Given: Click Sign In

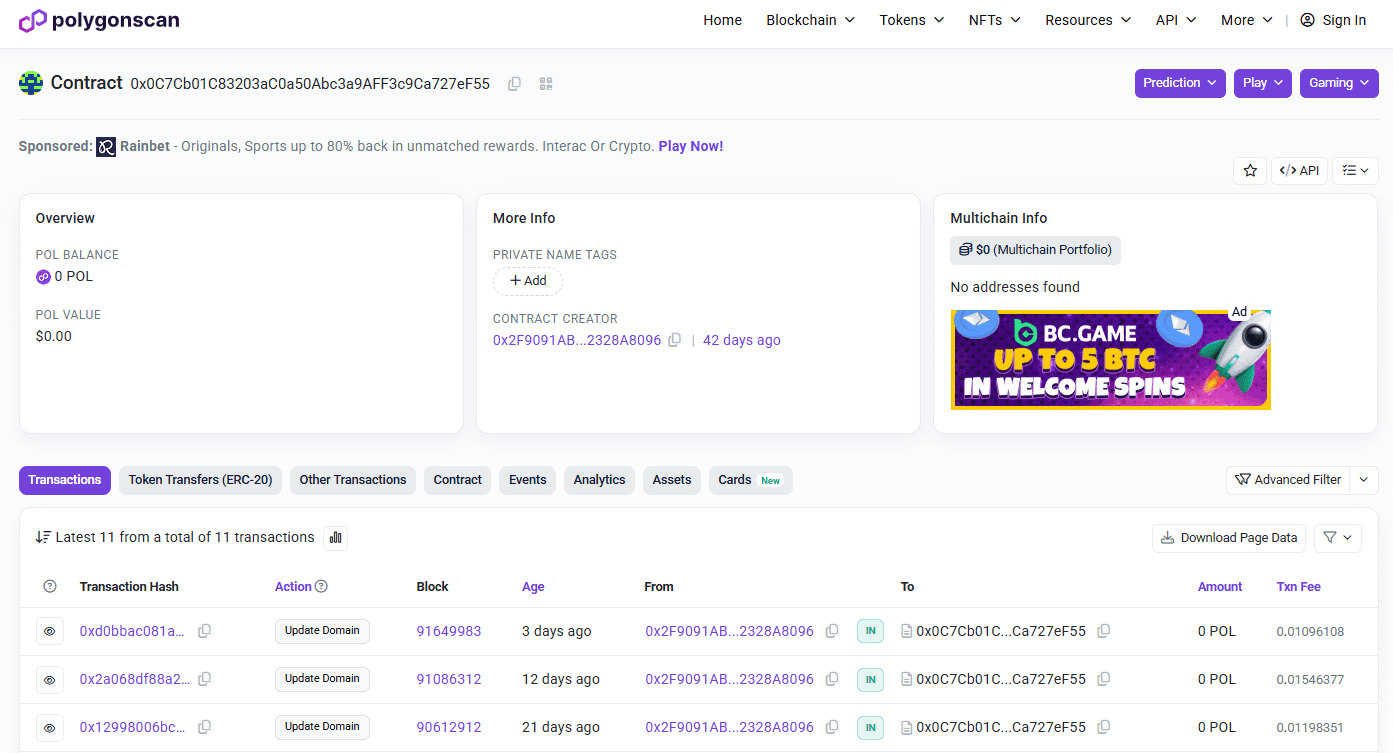Looking at the screenshot, I should [1333, 20].
